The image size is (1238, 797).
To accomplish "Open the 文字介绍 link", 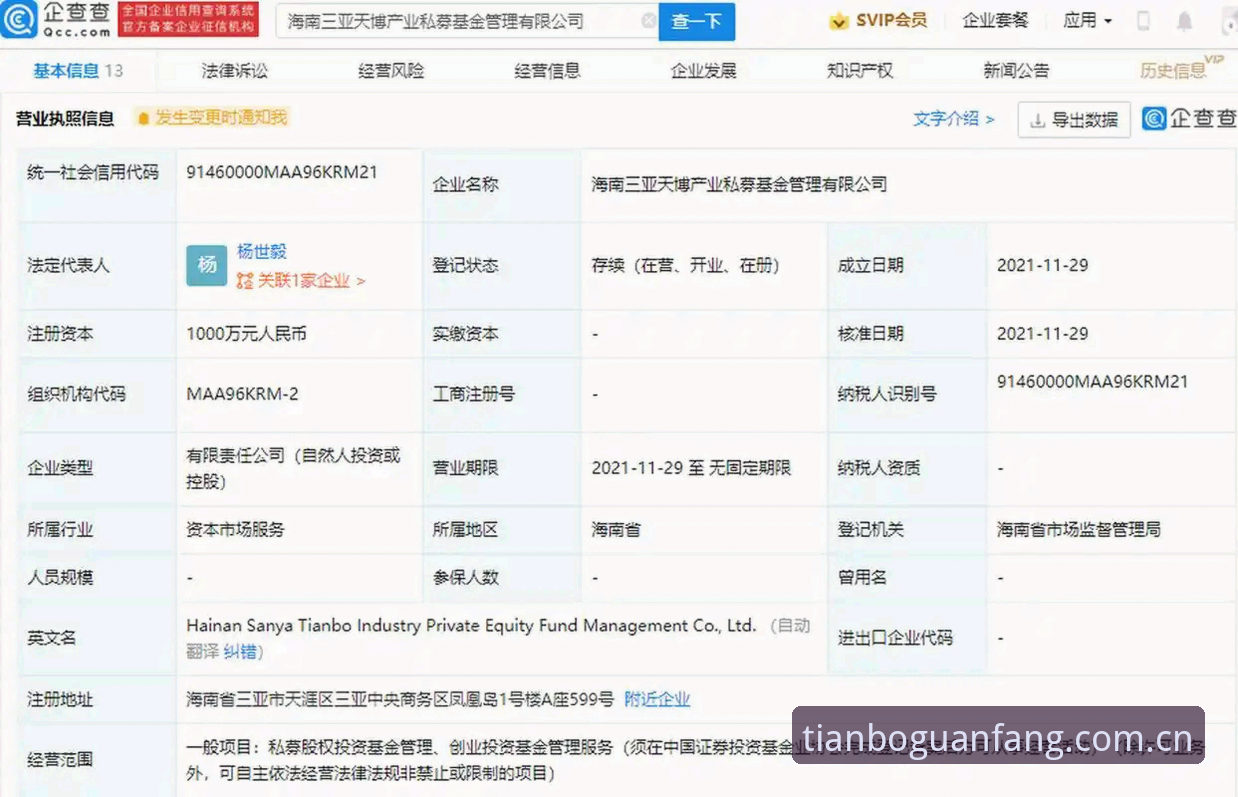I will pos(953,119).
